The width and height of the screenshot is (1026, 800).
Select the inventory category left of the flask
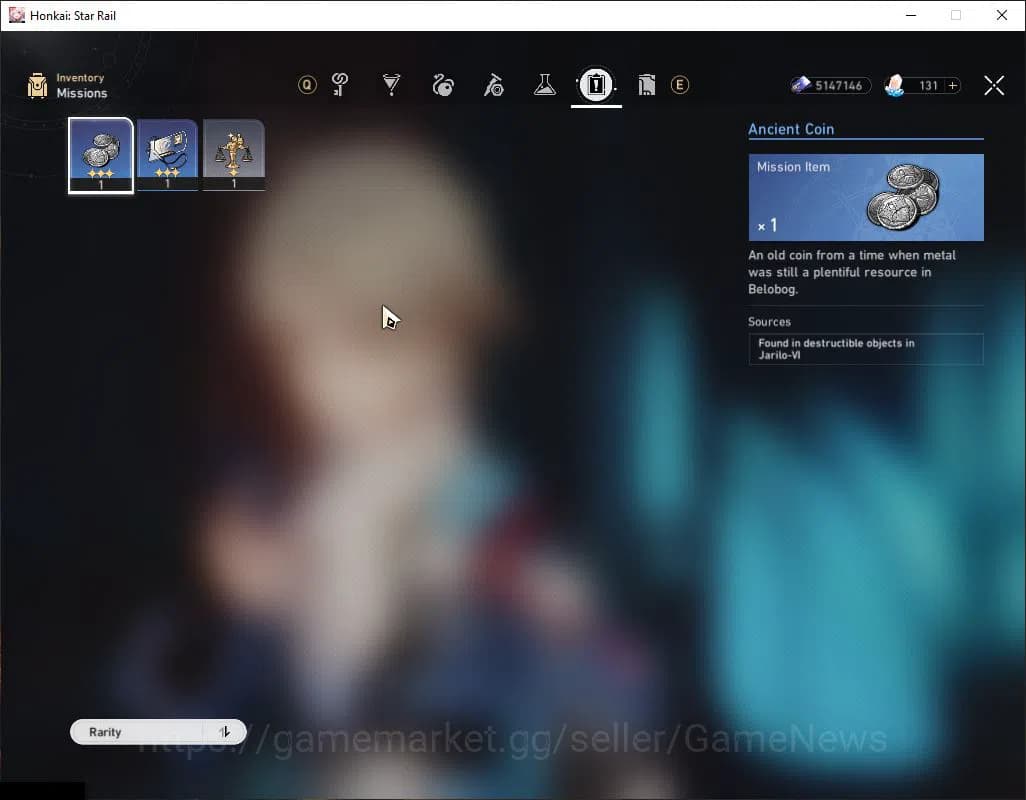[x=494, y=85]
